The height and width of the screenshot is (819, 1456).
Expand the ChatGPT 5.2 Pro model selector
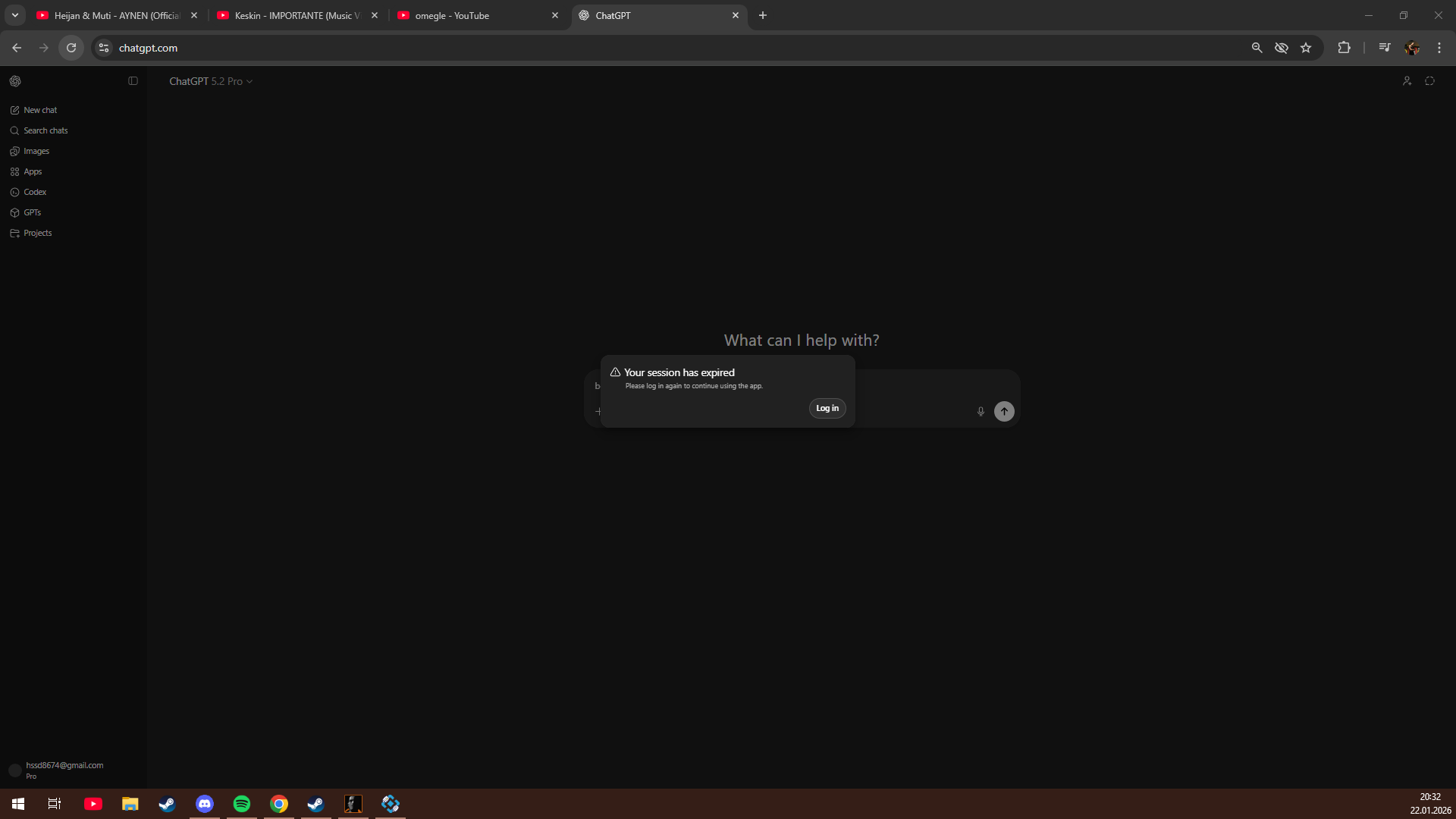211,81
